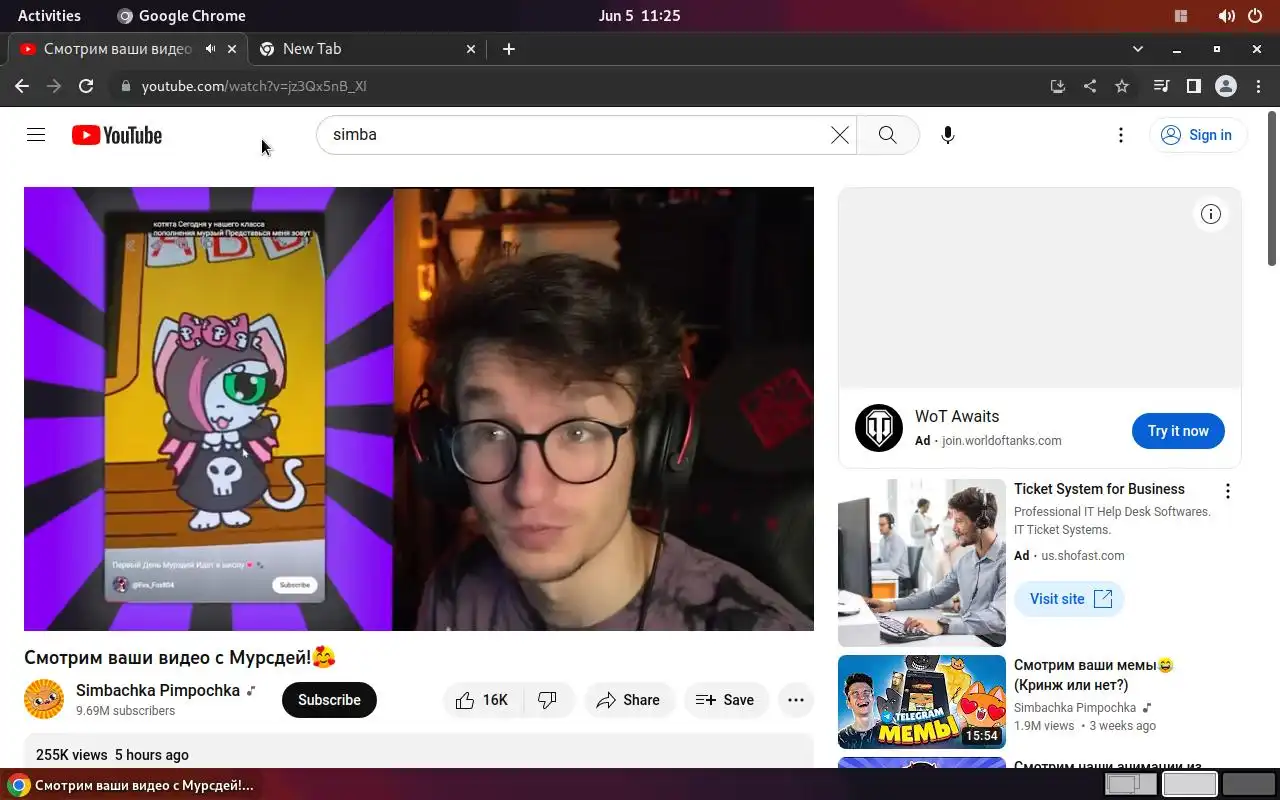Image resolution: width=1280 pixels, height=800 pixels.
Task: Open a new tab with plus
Action: coord(508,48)
